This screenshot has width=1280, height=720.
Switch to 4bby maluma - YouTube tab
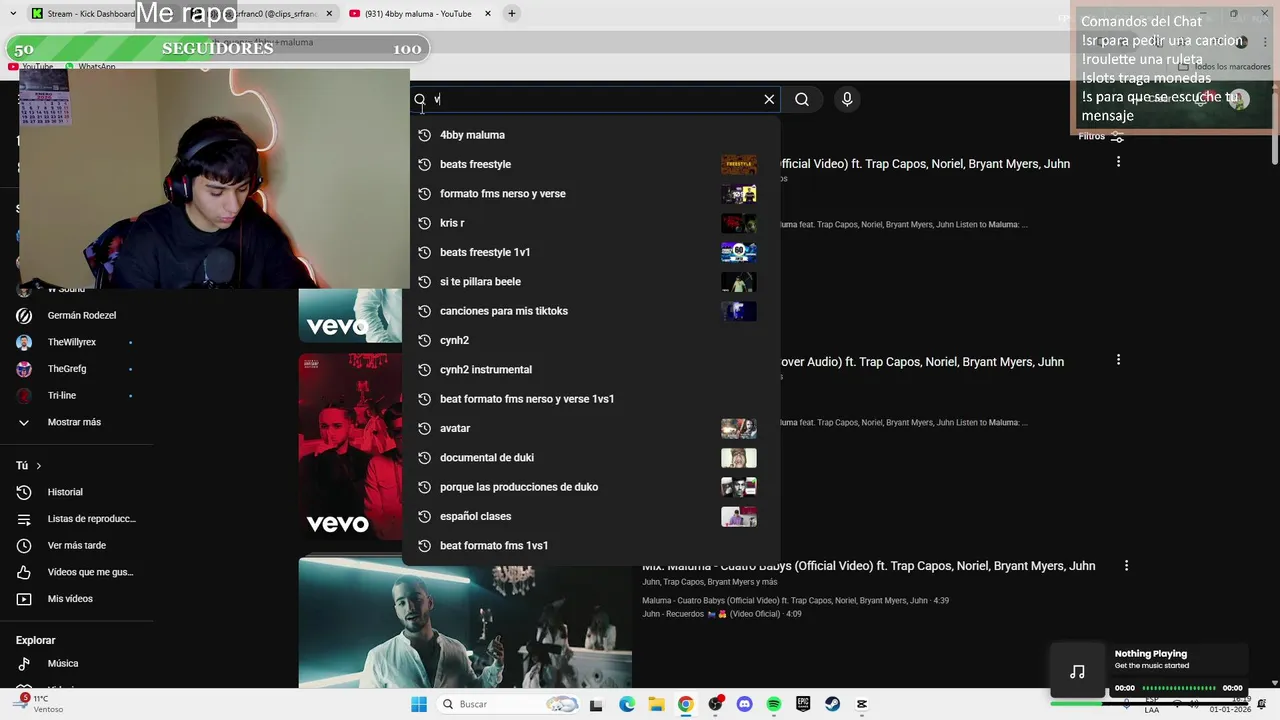[x=420, y=14]
